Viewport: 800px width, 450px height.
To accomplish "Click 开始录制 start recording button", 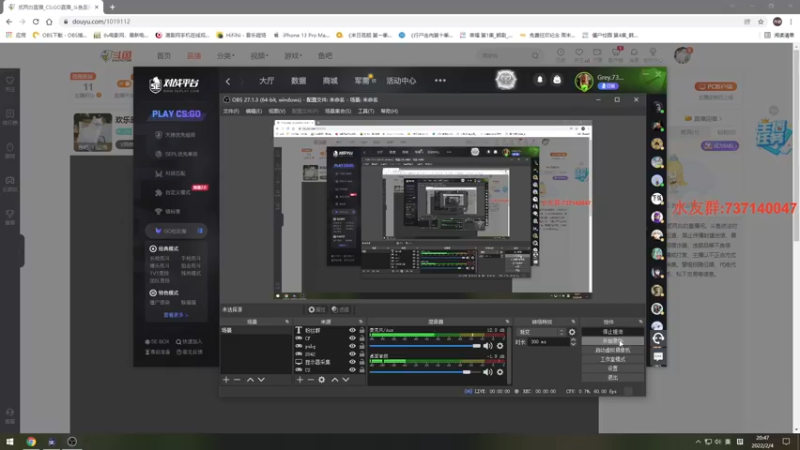I will coord(613,341).
